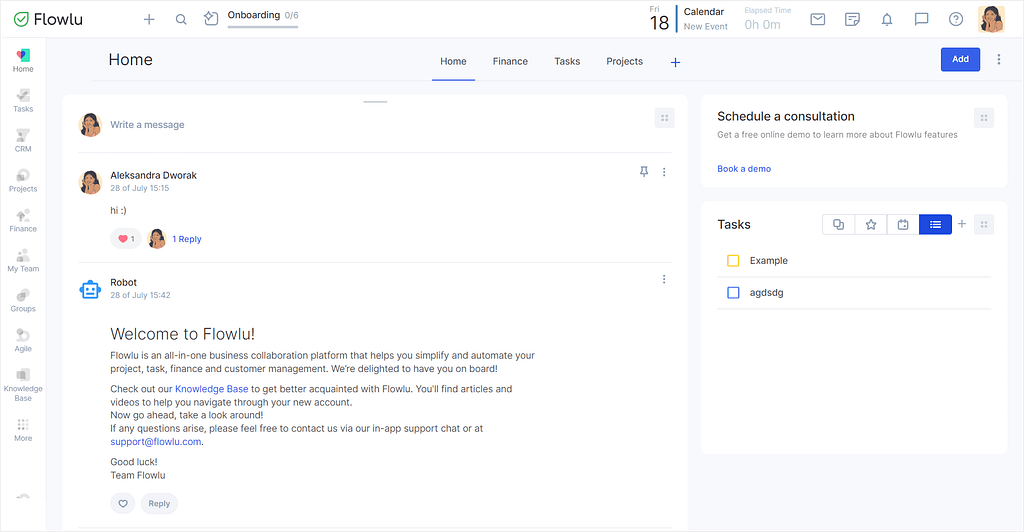Add a new dashboard tab with plus
Viewport: 1024px width, 532px height.
tap(675, 63)
